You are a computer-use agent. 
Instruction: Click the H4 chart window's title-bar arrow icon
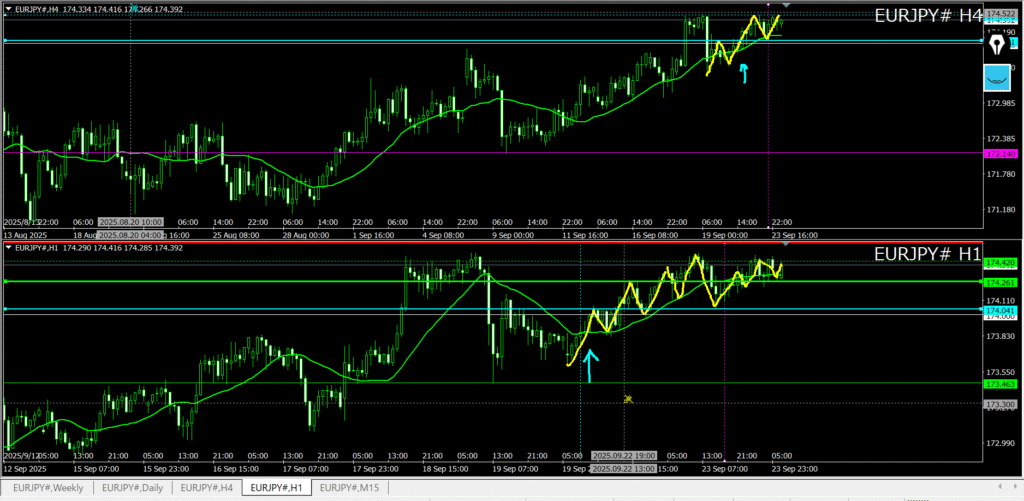(9, 9)
